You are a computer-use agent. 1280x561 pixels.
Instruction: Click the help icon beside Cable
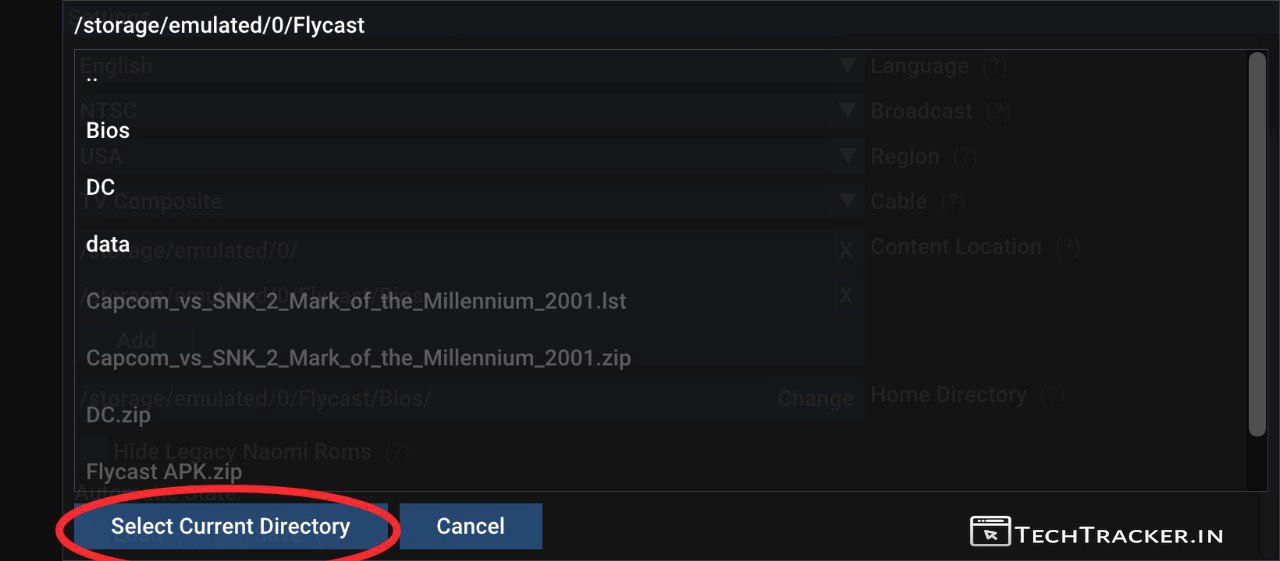tap(953, 202)
